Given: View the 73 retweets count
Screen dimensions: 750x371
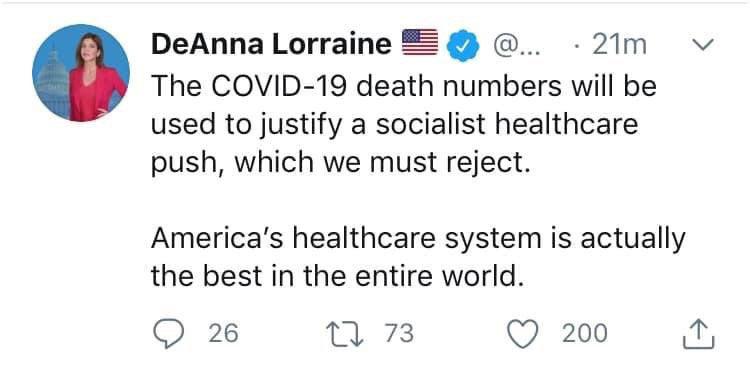Looking at the screenshot, I should pyautogui.click(x=399, y=334).
